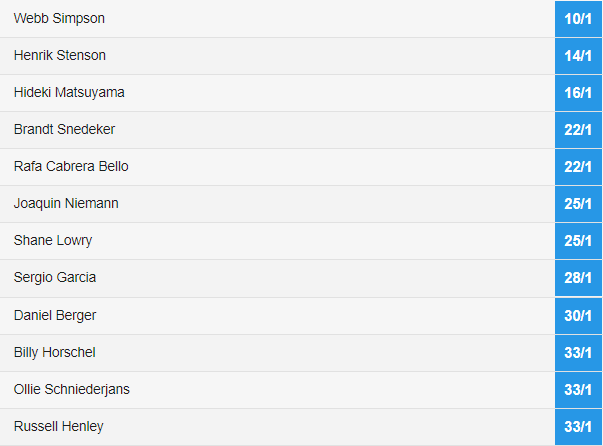The image size is (603, 446).
Task: Click the Henrik Stenson name
Action: 60,55
